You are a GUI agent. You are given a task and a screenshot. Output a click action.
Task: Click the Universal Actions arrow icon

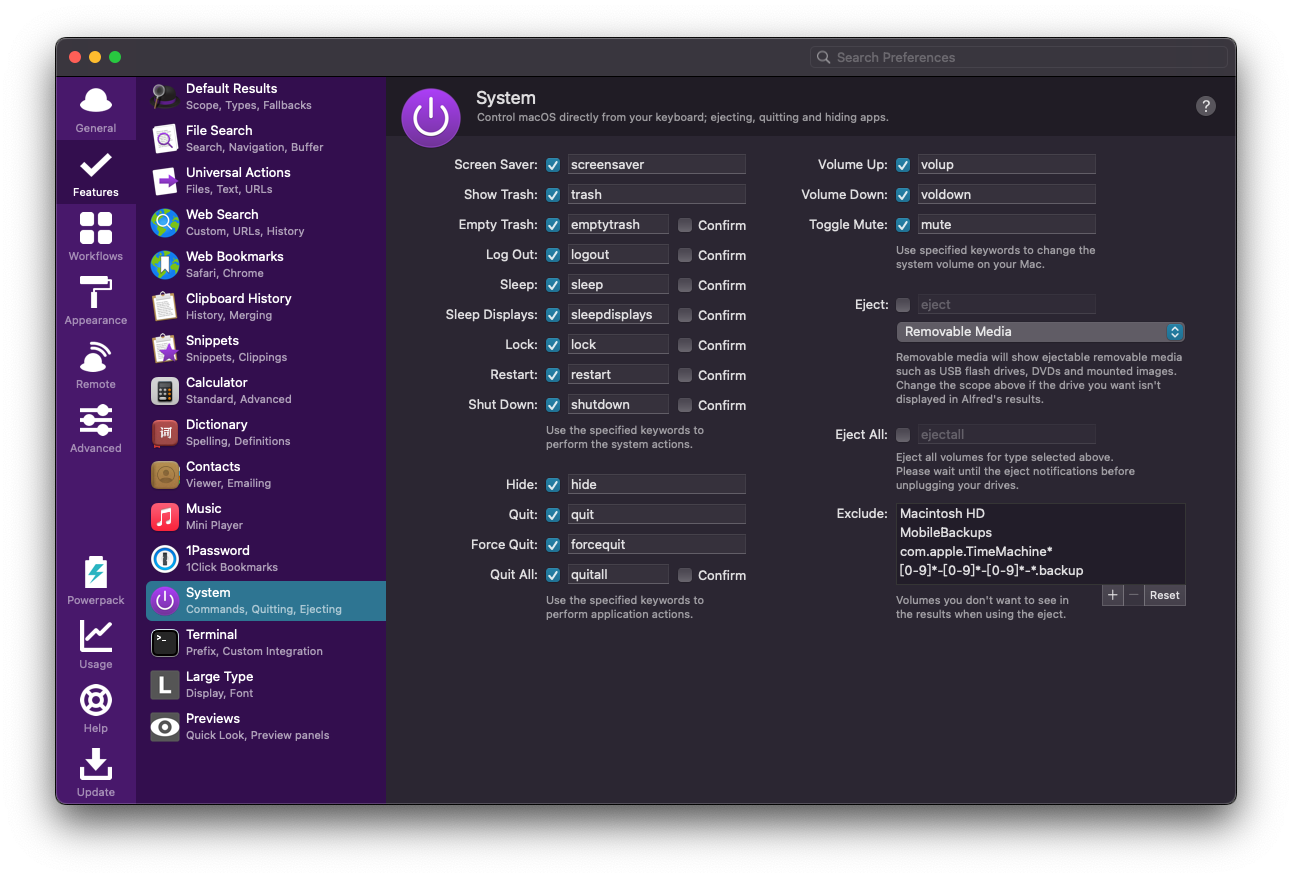click(x=165, y=181)
